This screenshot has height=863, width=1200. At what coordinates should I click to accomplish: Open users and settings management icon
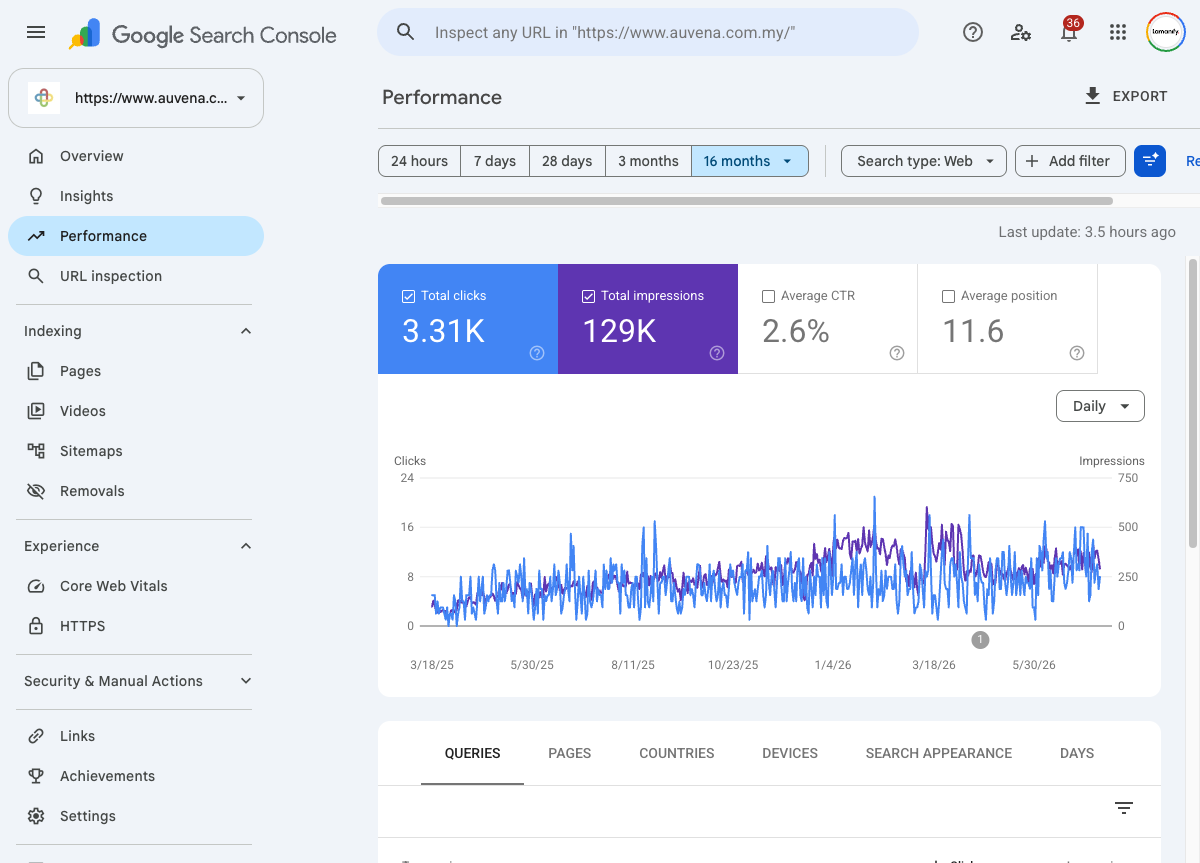point(1021,32)
